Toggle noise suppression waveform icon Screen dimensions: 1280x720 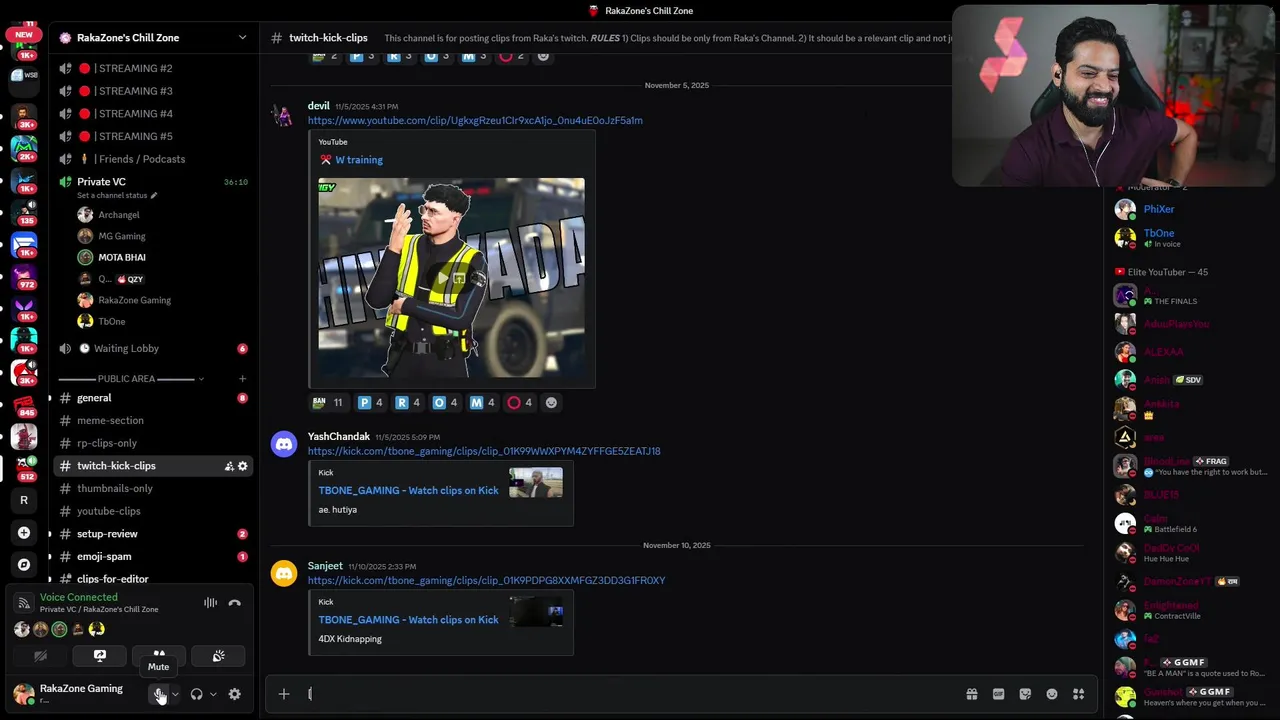point(210,603)
